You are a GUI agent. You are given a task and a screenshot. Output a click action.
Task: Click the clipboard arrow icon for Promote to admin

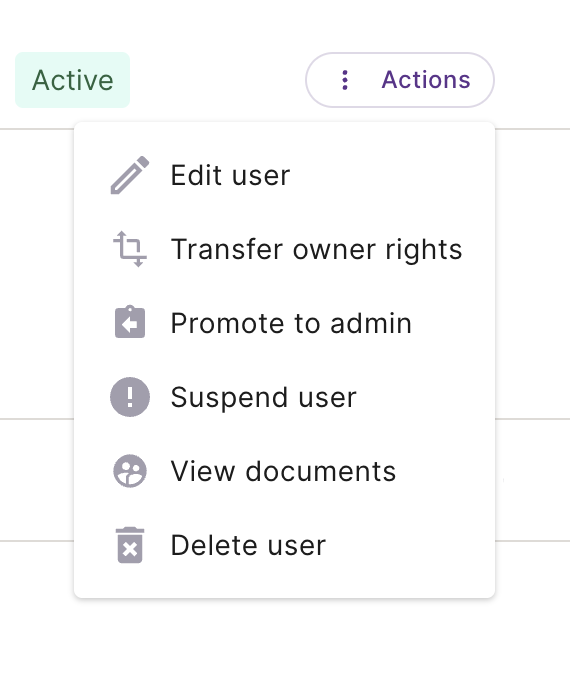pyautogui.click(x=130, y=322)
